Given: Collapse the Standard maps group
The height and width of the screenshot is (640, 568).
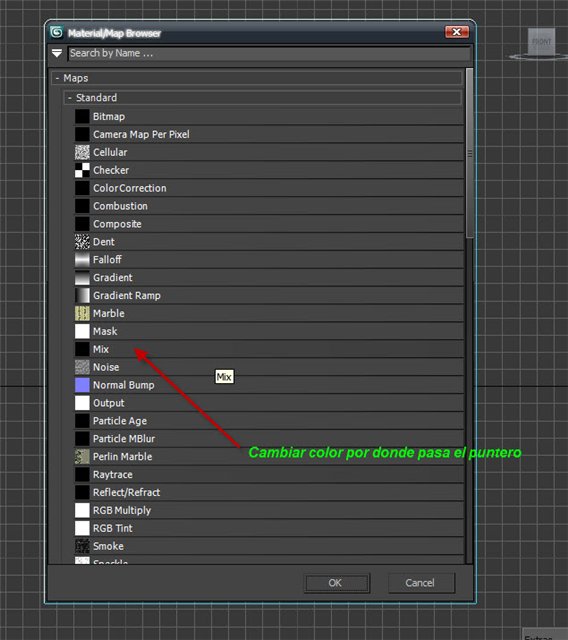Looking at the screenshot, I should [70, 98].
